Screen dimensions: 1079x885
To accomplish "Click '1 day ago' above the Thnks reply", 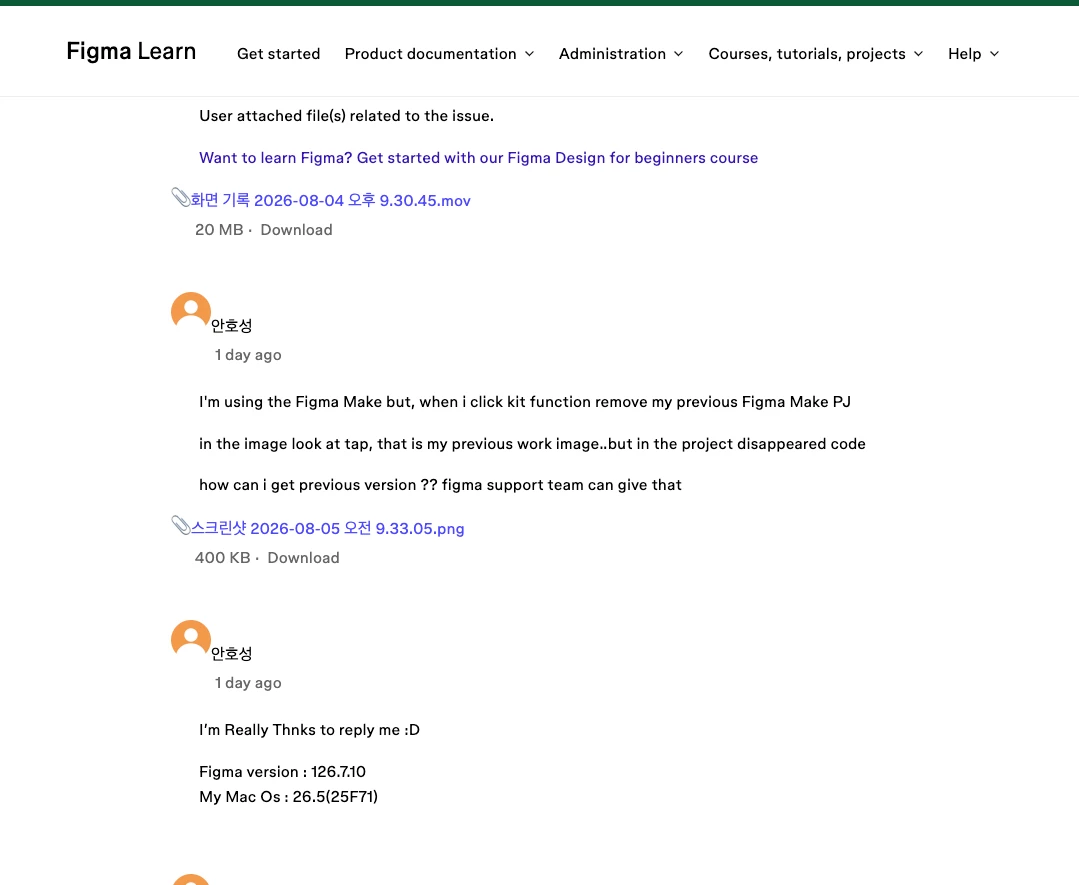I will [x=248, y=683].
